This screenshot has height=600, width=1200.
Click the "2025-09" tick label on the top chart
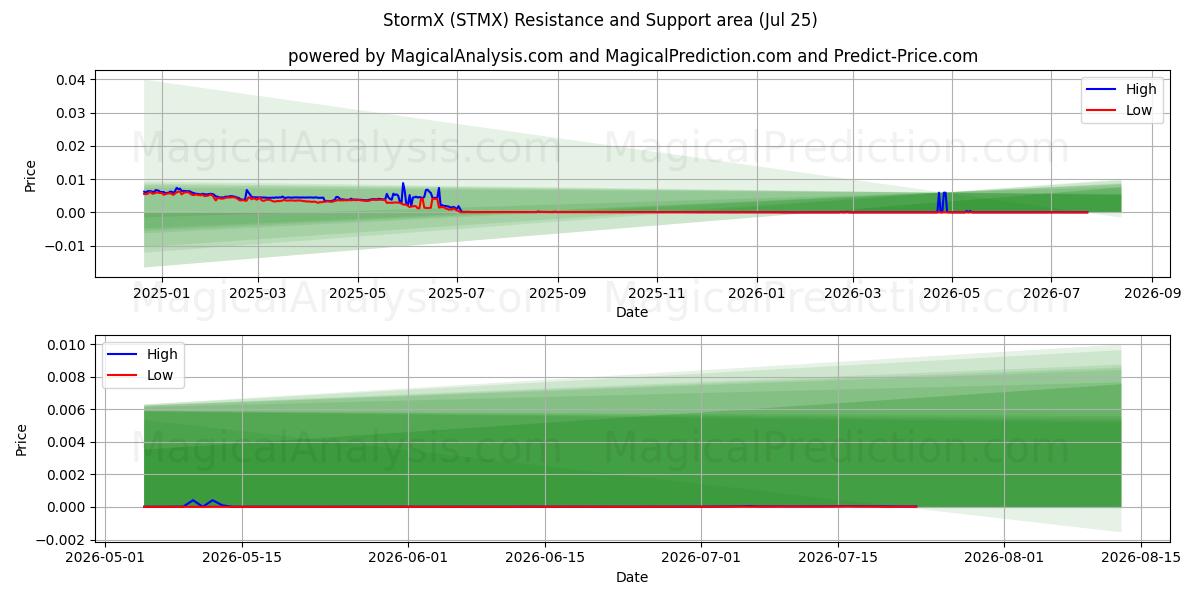(x=557, y=293)
